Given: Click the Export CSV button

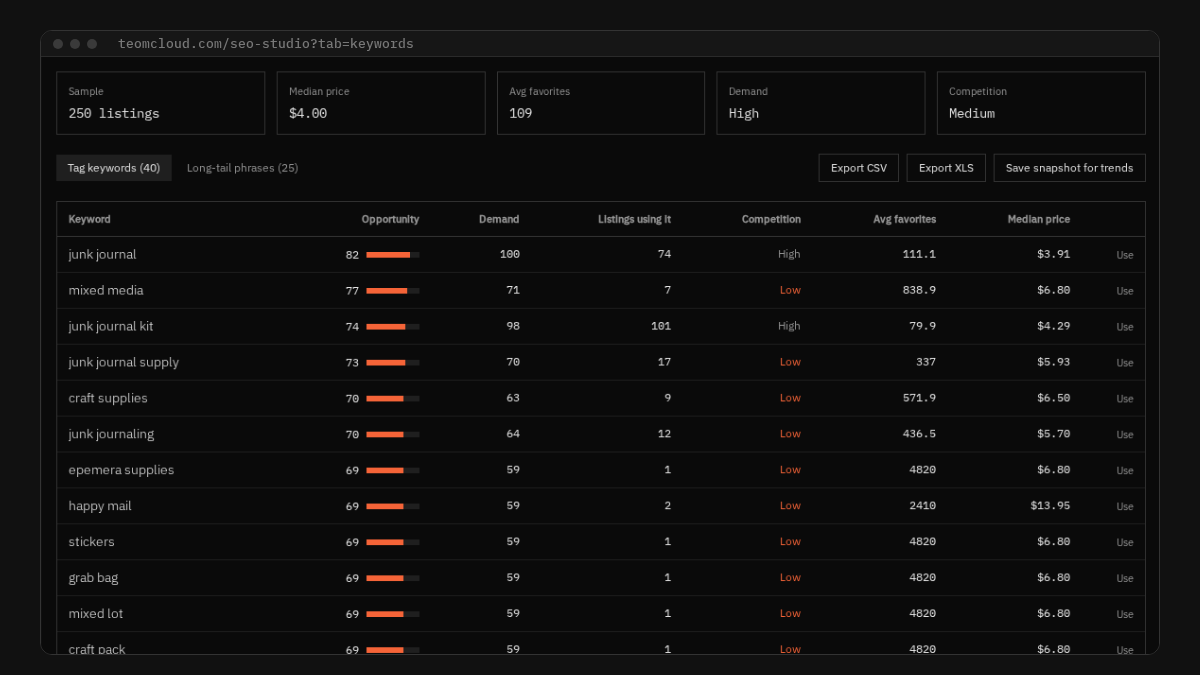Looking at the screenshot, I should pos(859,168).
